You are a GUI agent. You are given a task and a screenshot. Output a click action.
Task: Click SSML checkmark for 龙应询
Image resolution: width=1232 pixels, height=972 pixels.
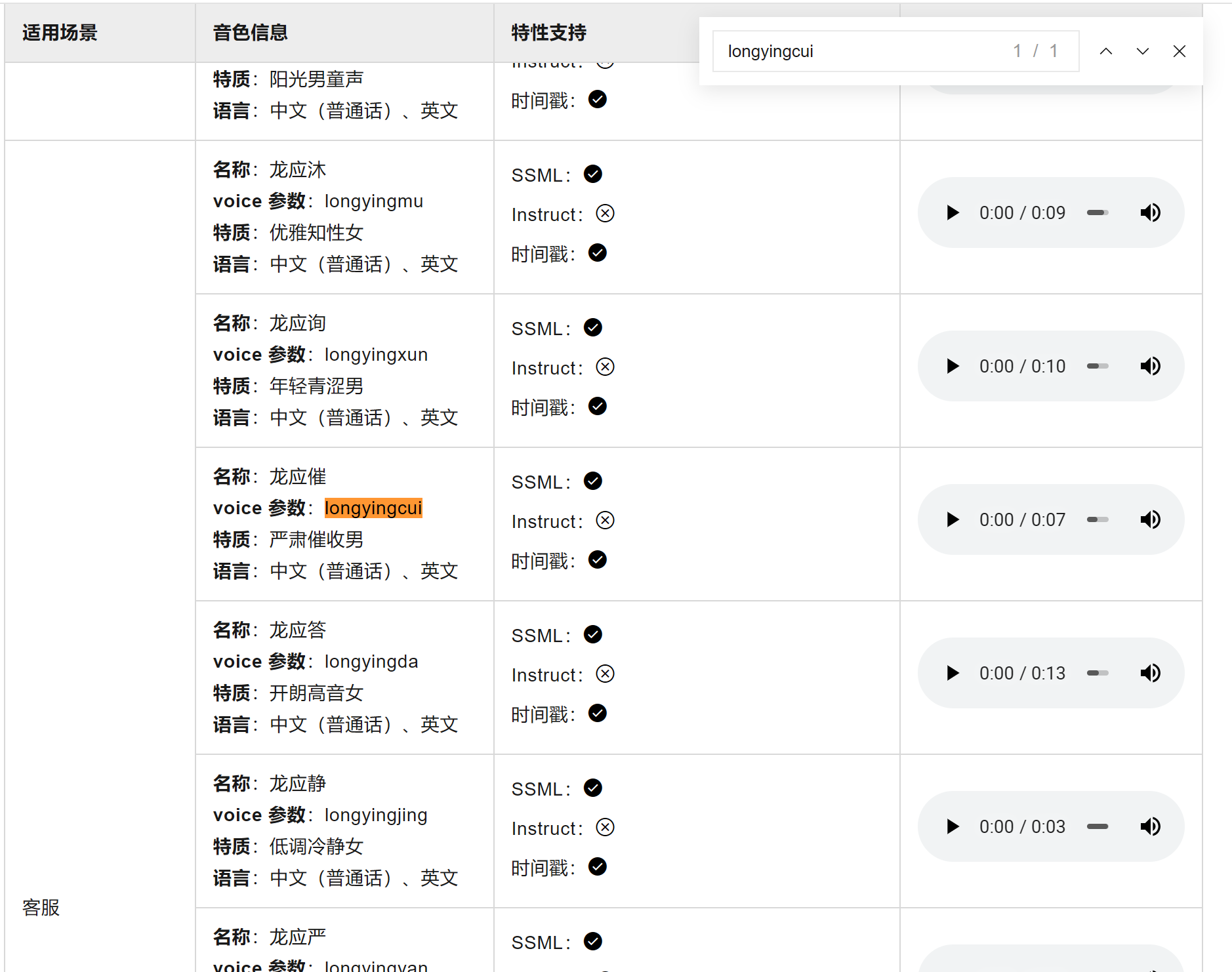point(593,327)
